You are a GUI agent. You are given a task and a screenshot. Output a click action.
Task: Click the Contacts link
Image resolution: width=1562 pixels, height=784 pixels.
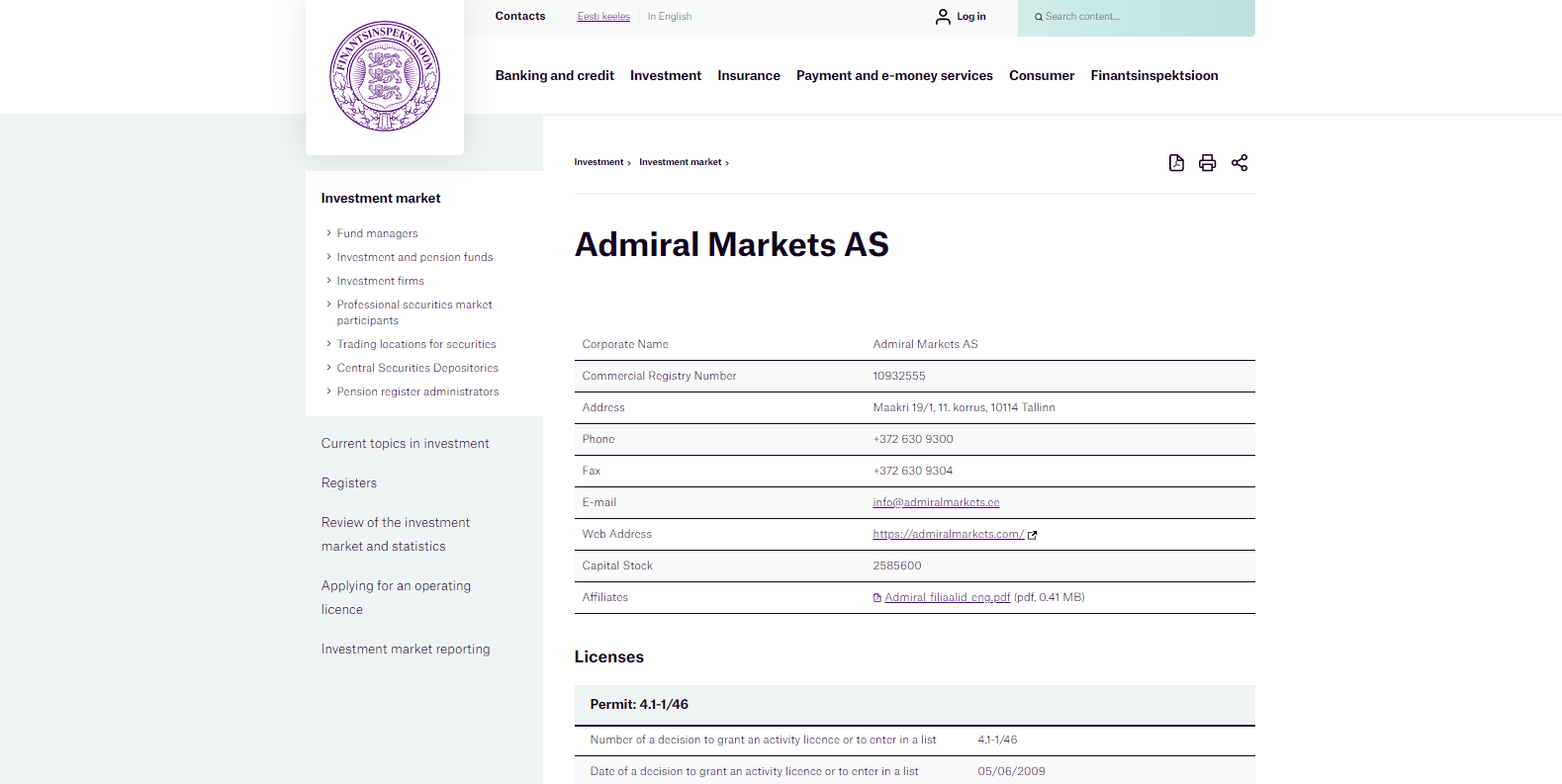[520, 16]
